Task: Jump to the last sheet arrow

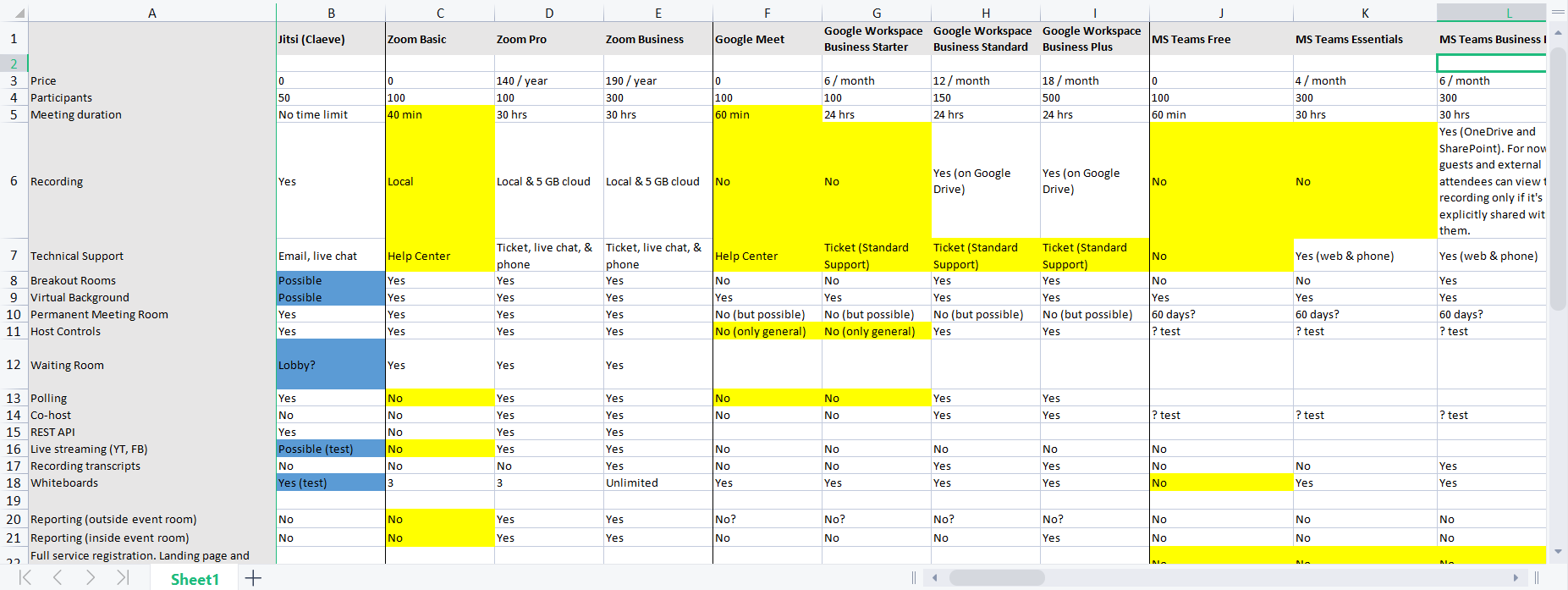Action: [x=123, y=577]
